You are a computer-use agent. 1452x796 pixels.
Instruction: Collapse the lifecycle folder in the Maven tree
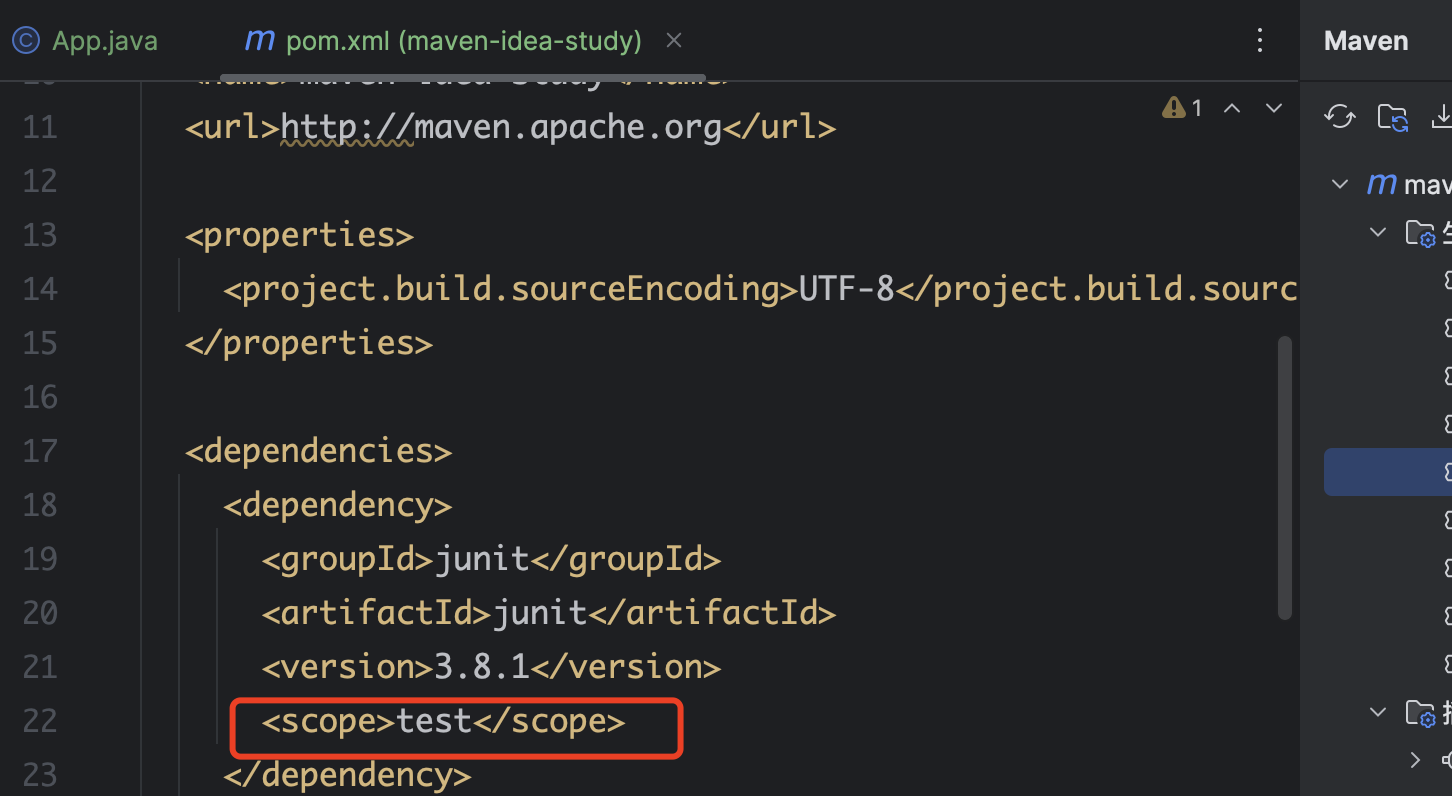click(1378, 233)
